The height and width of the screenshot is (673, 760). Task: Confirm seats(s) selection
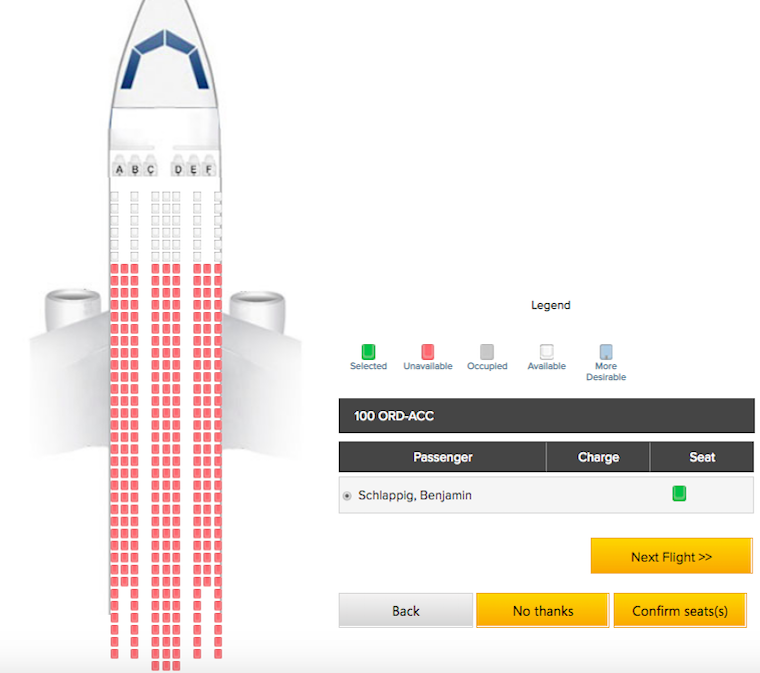point(680,610)
